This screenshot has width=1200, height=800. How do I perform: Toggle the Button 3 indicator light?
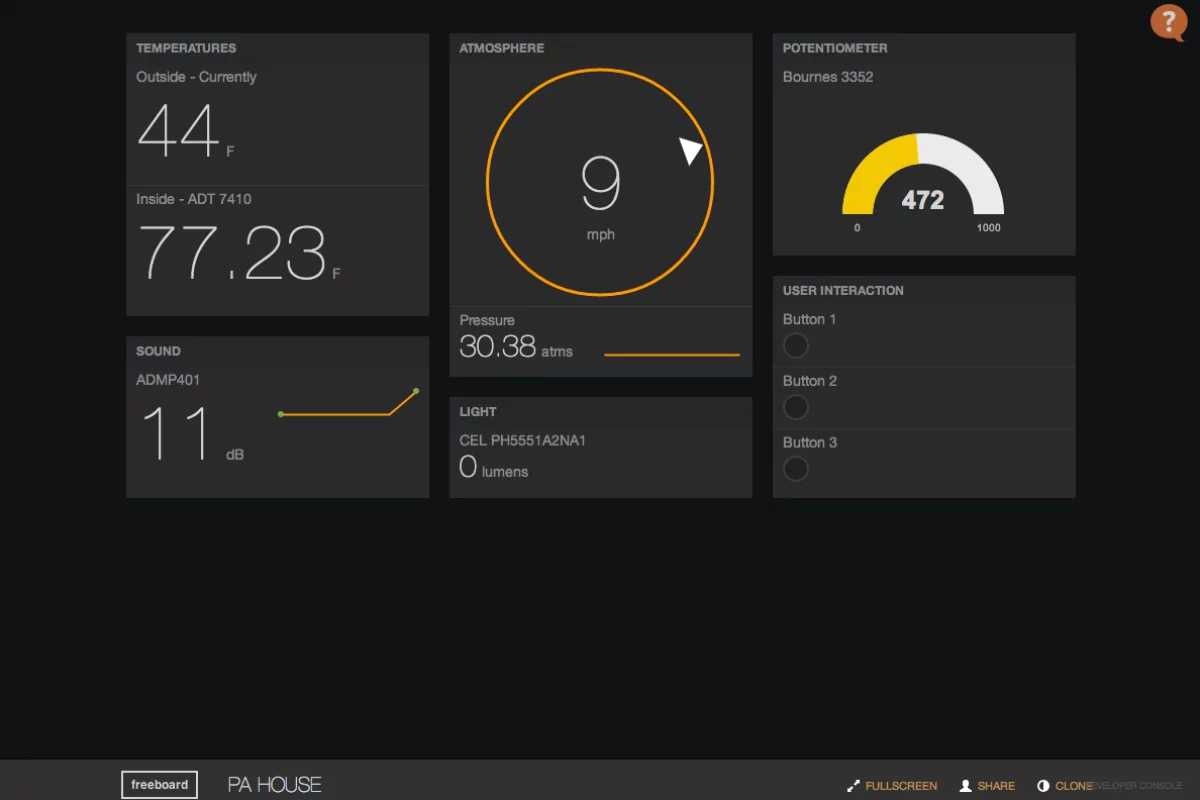tap(796, 469)
